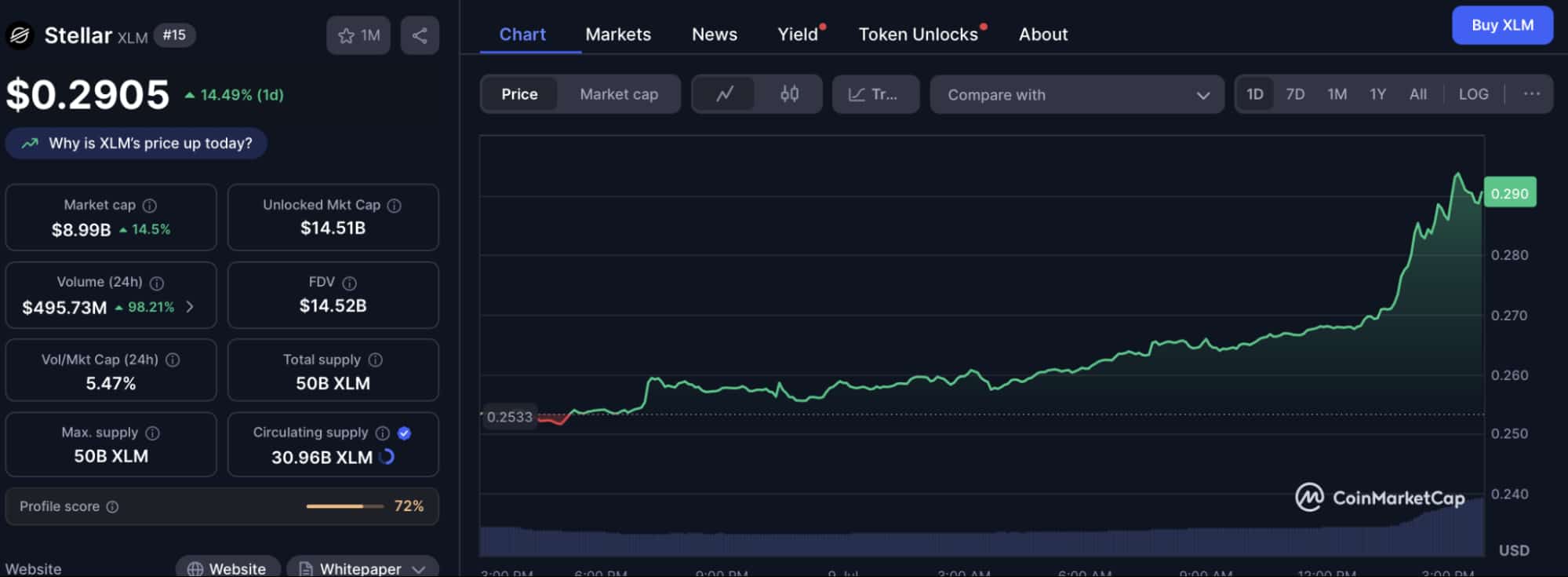Select the Market cap chart toggle
This screenshot has width=1568, height=577.
point(619,94)
